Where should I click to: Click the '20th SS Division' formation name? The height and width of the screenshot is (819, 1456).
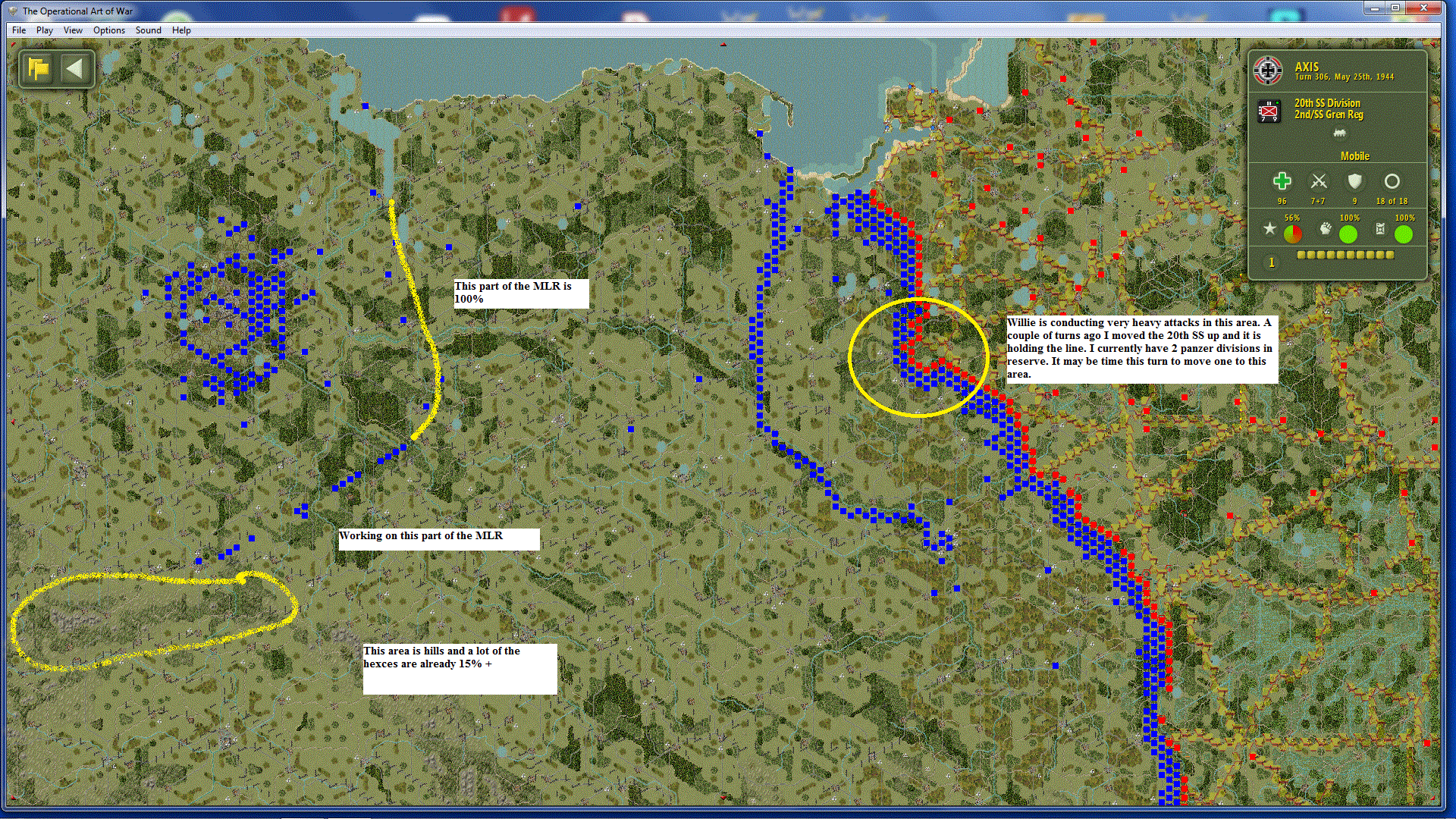click(1327, 103)
